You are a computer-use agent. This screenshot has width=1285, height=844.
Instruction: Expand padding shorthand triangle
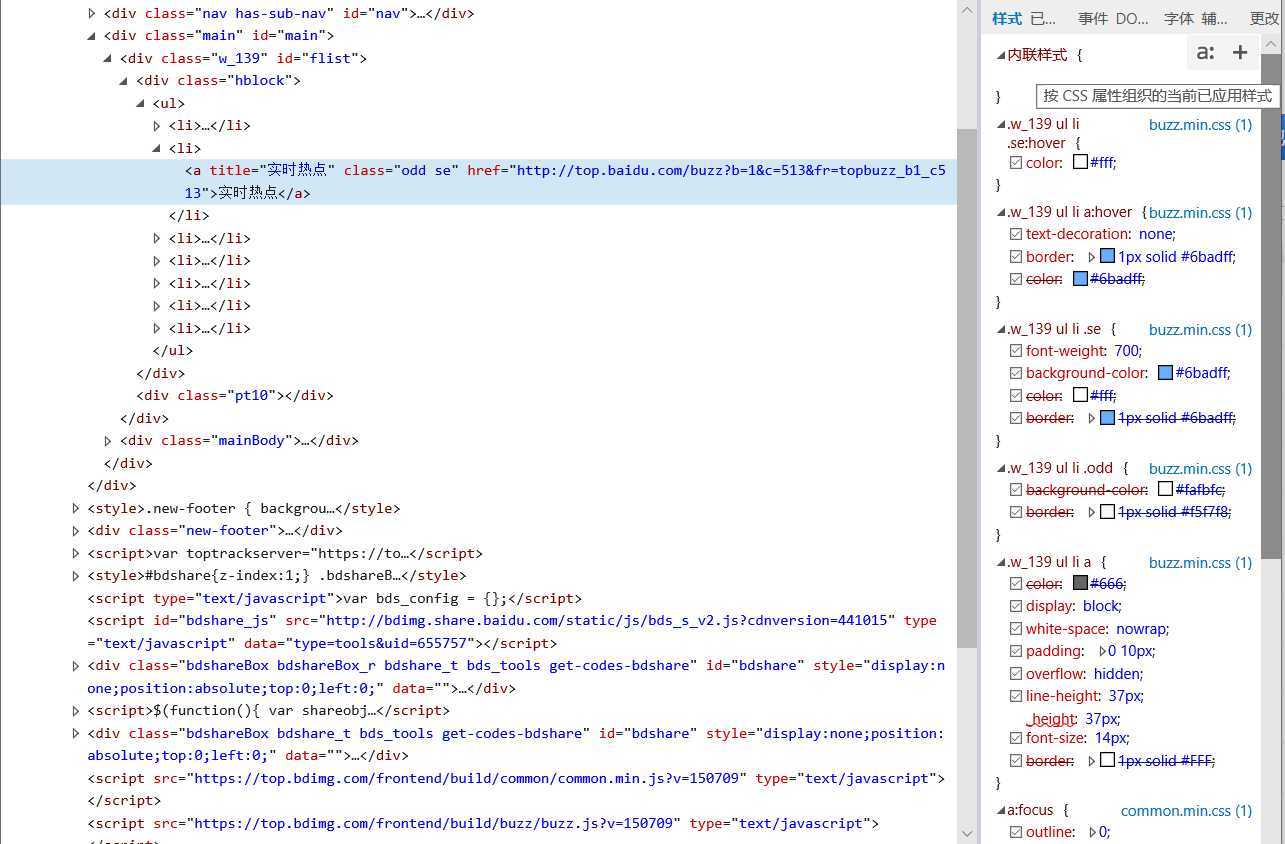tap(1102, 651)
